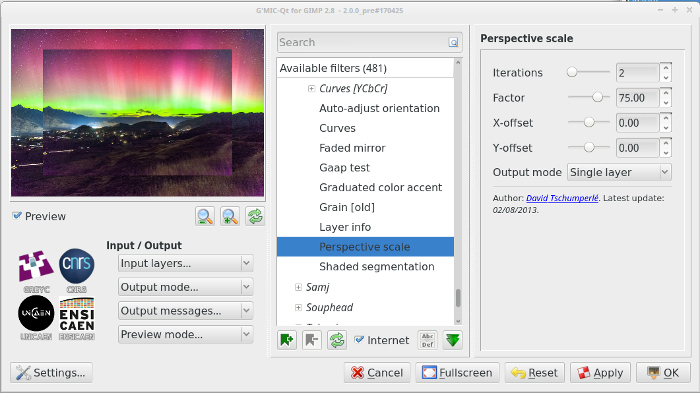Click the Abc Def rename fave icon
The height and width of the screenshot is (393, 700).
(428, 340)
